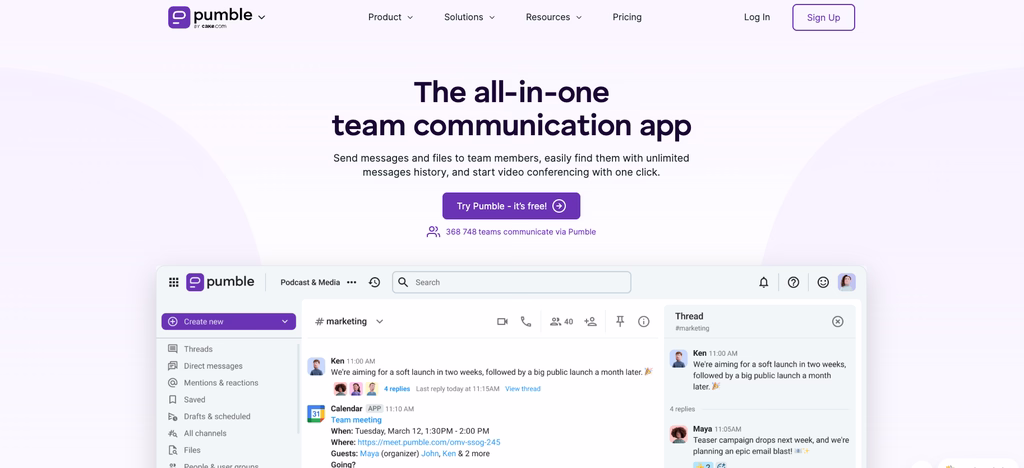Image resolution: width=1024 pixels, height=468 pixels.
Task: Open Mentions & reactions in the sidebar
Action: pyautogui.click(x=221, y=383)
